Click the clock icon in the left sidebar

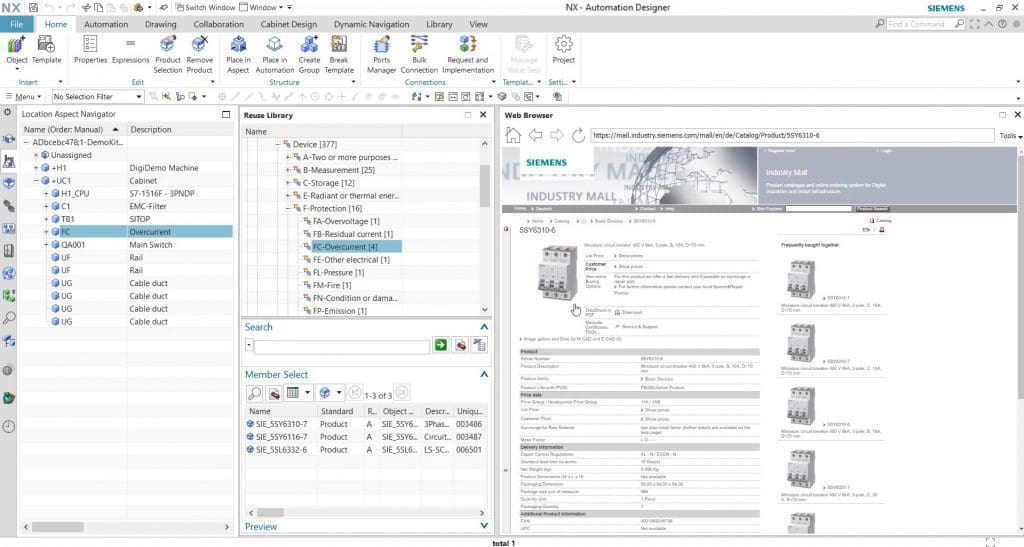[8, 426]
